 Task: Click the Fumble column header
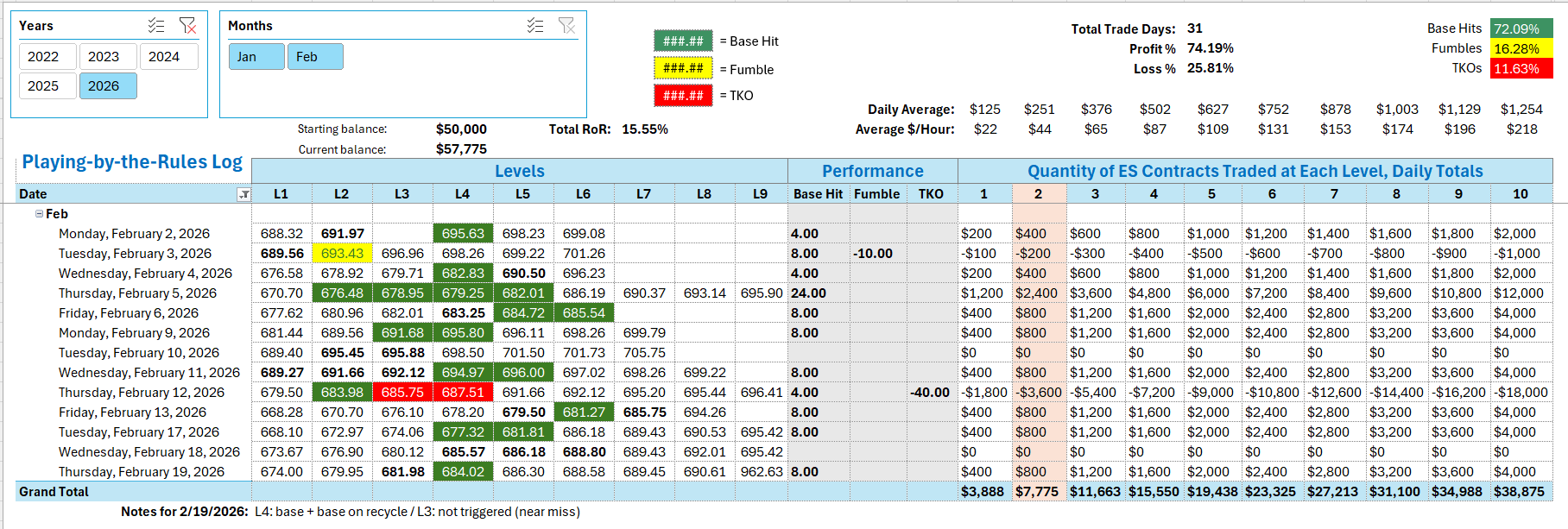coord(876,194)
